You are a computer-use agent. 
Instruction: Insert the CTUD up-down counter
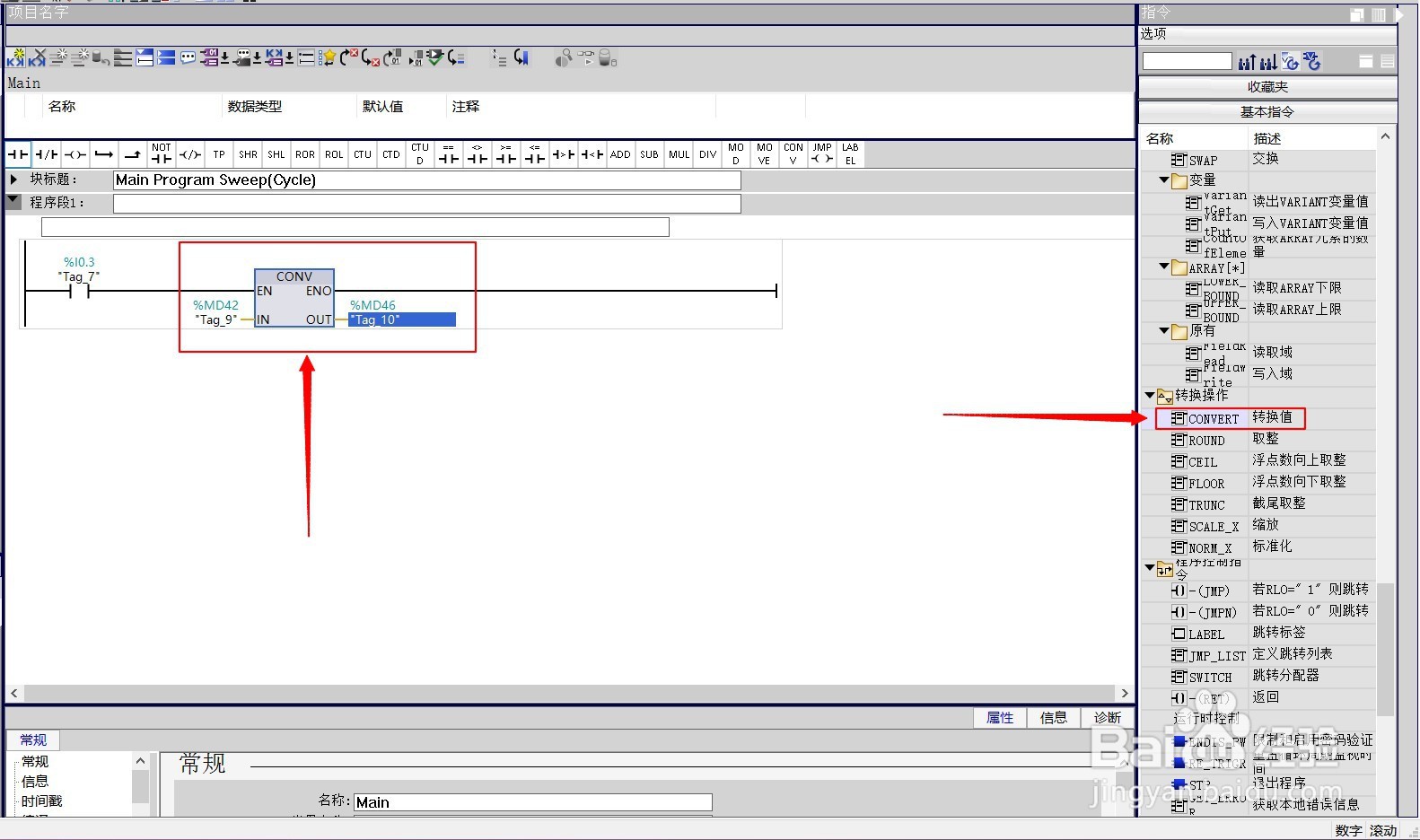click(420, 154)
